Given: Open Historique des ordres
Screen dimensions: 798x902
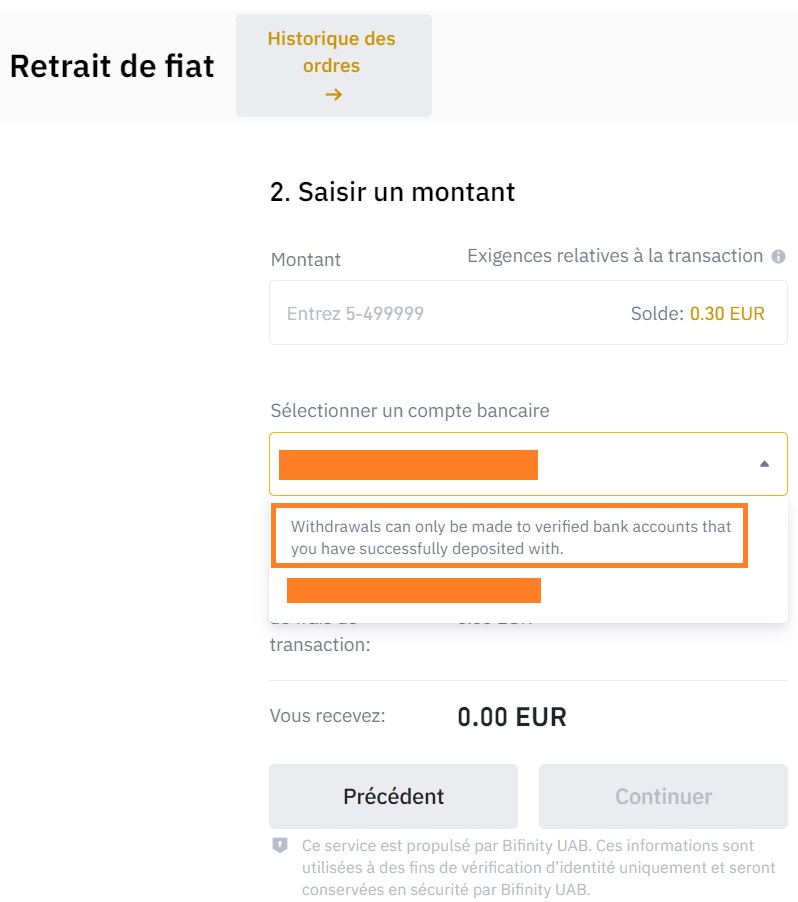Looking at the screenshot, I should [x=334, y=63].
